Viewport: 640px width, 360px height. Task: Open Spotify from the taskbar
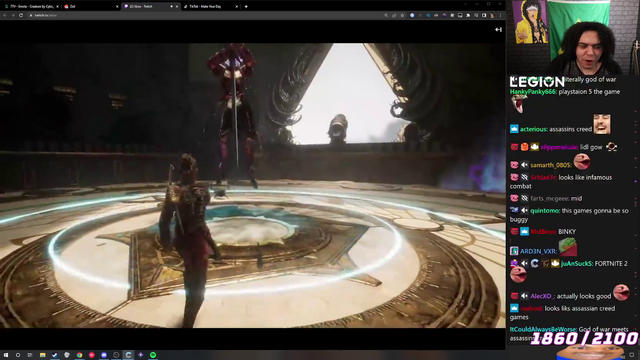(x=153, y=355)
